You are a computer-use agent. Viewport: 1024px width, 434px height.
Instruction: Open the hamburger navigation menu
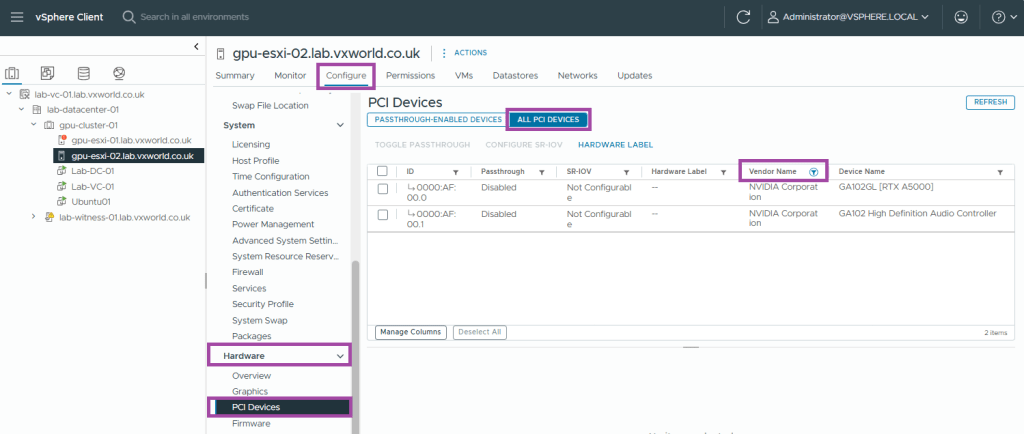[x=17, y=17]
